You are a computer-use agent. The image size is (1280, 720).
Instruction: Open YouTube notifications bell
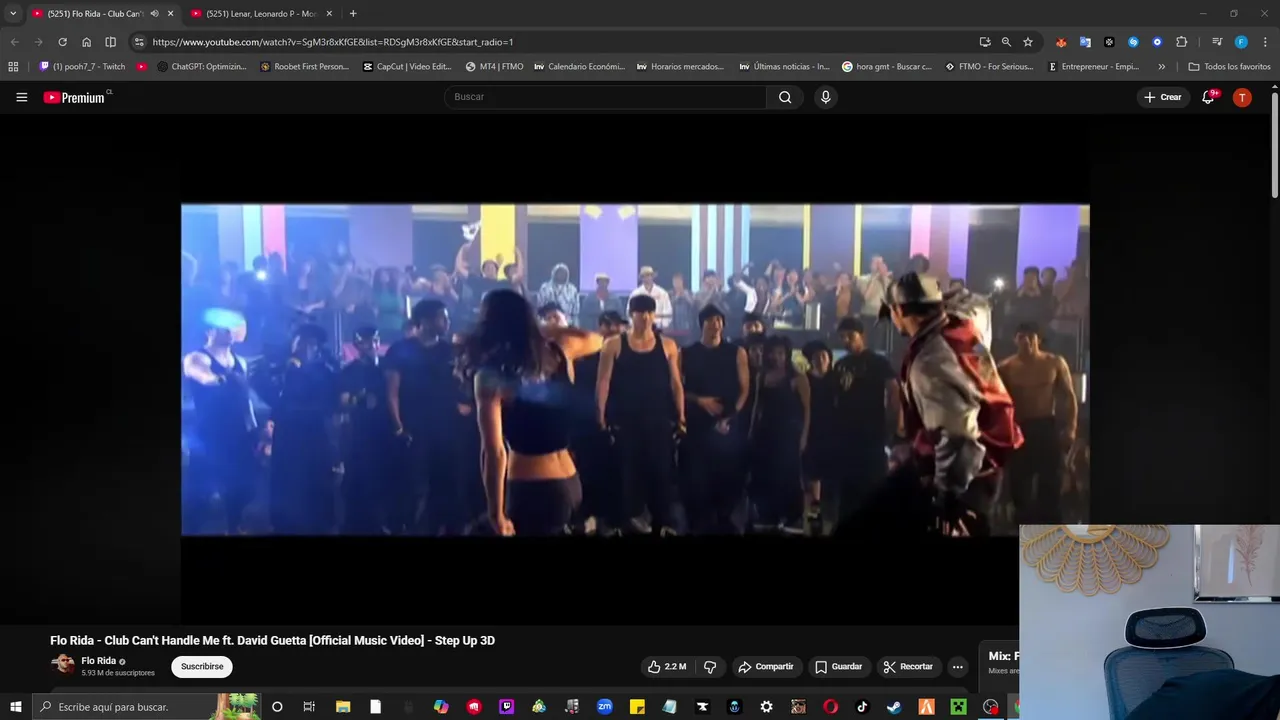(x=1208, y=97)
